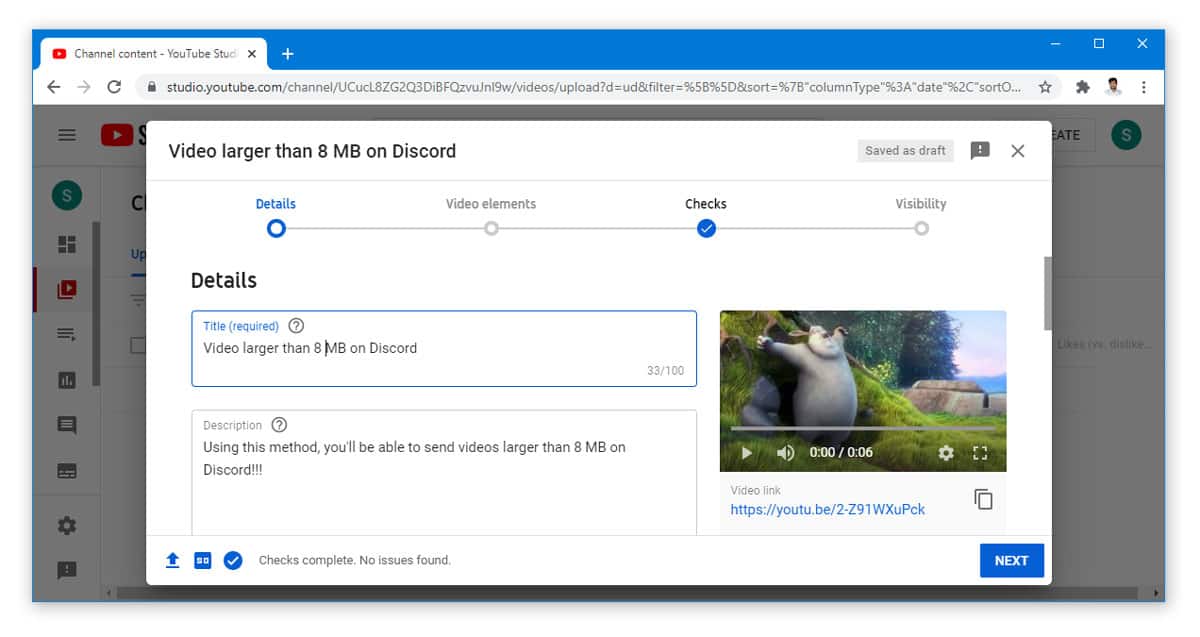Click the Title help question mark icon
Viewport: 1200px width, 637px height.
click(x=296, y=326)
